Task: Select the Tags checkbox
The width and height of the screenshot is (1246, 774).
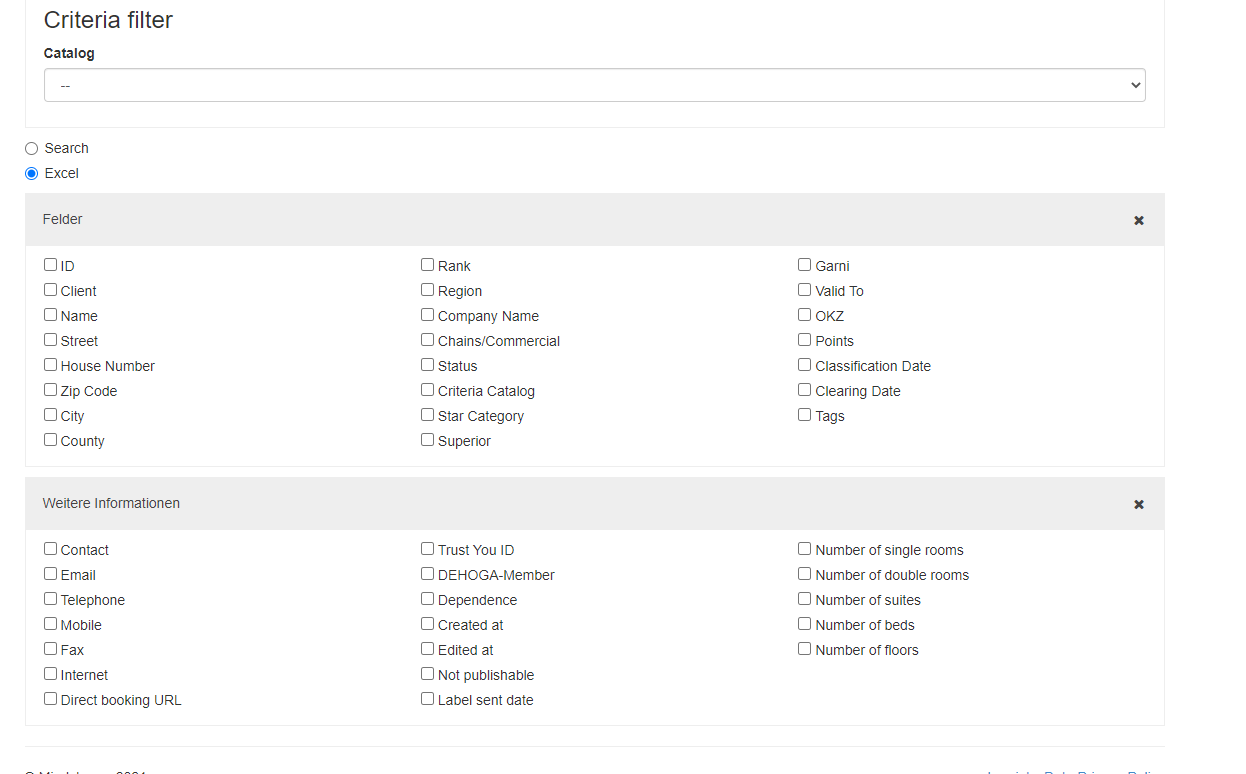Action: coord(805,415)
